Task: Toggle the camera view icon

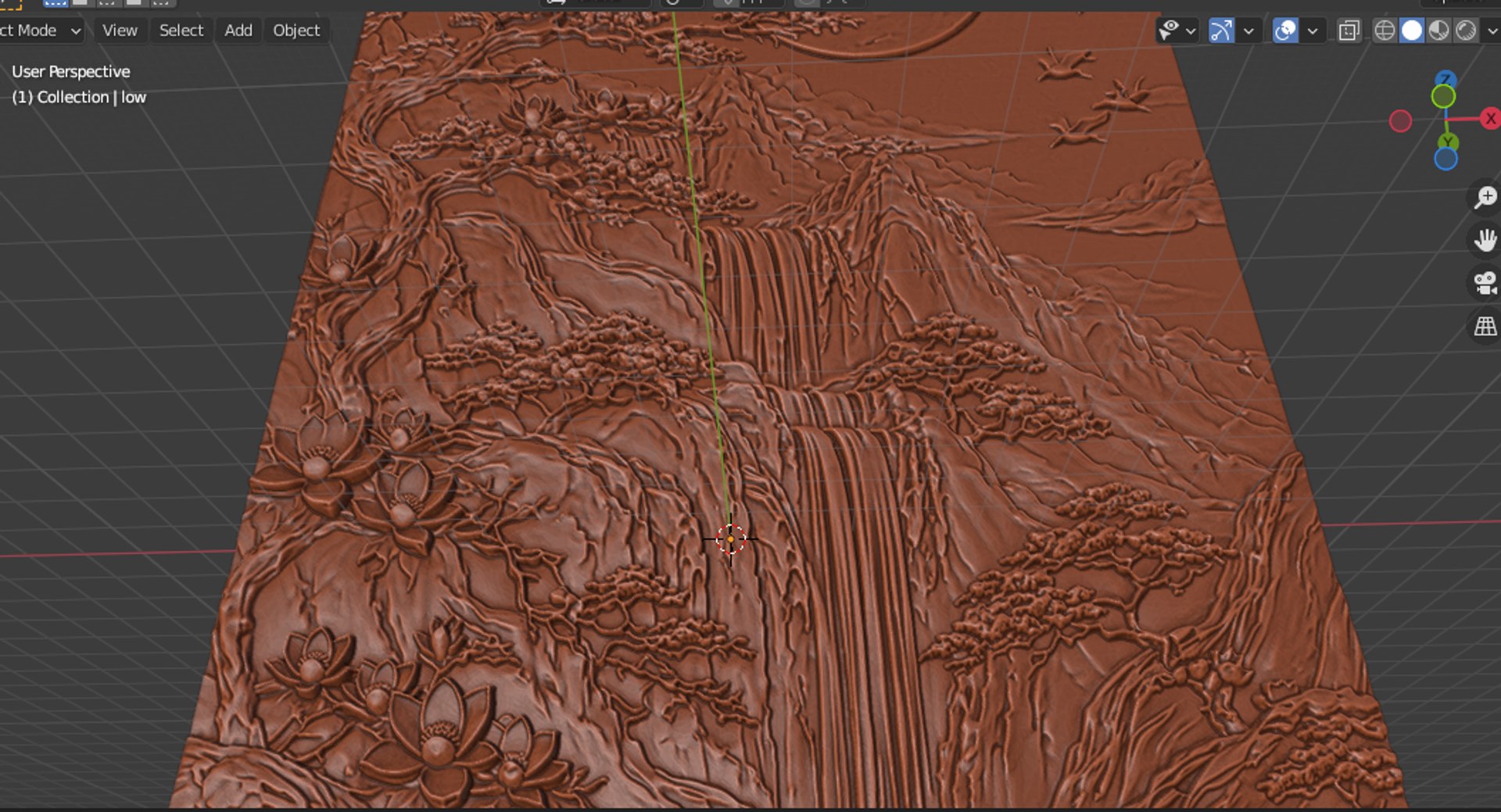Action: pos(1485,283)
